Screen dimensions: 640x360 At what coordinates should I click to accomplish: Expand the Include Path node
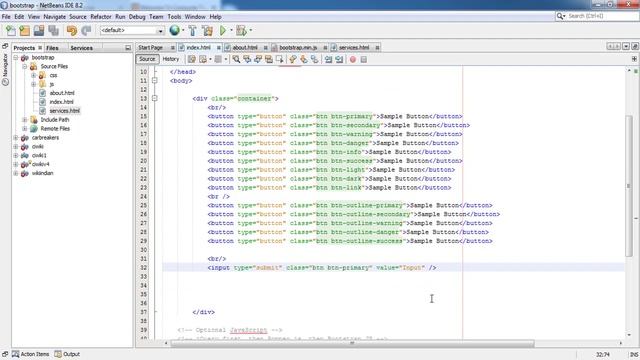coord(25,120)
